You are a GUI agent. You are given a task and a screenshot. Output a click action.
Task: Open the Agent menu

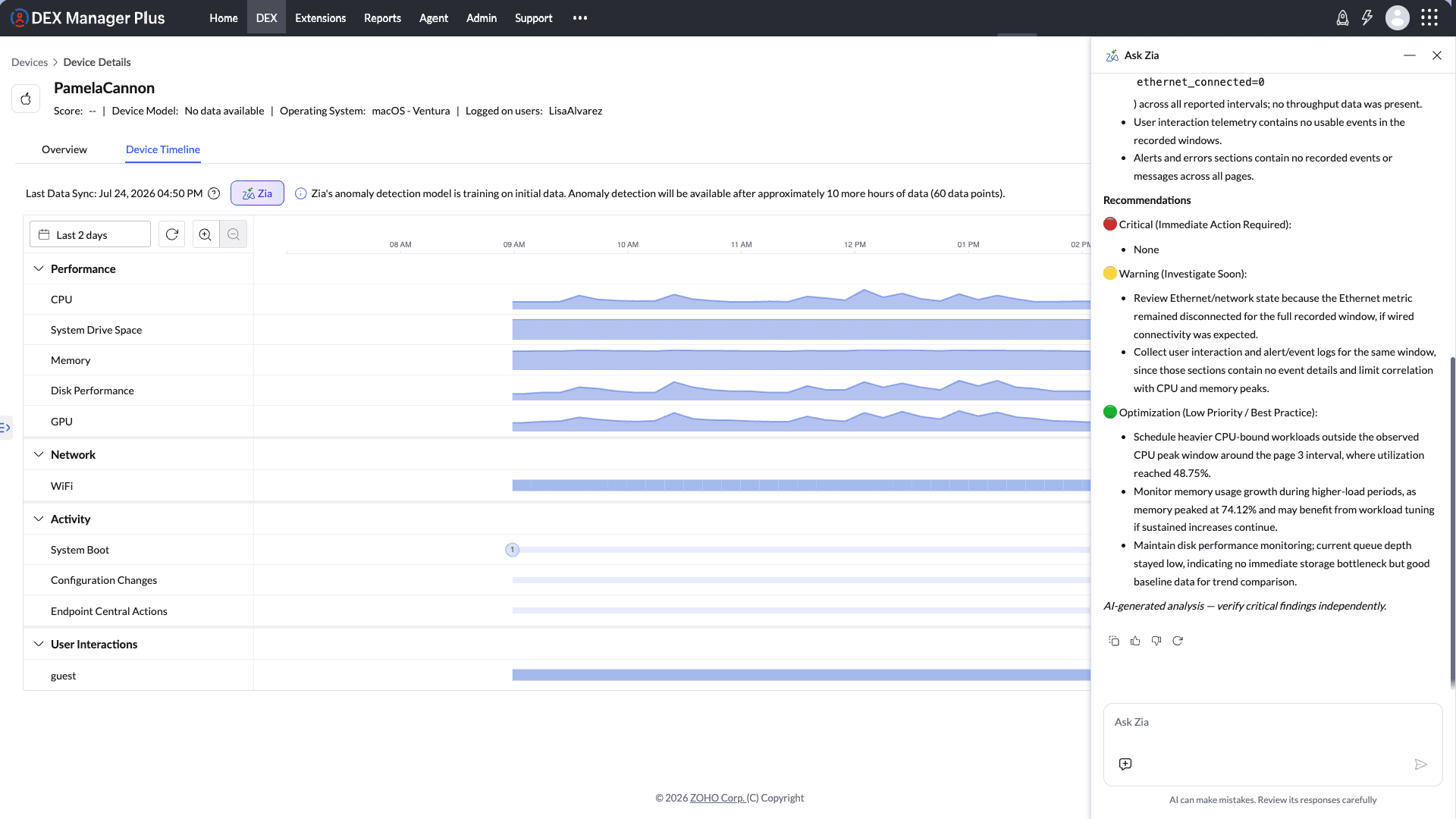434,18
